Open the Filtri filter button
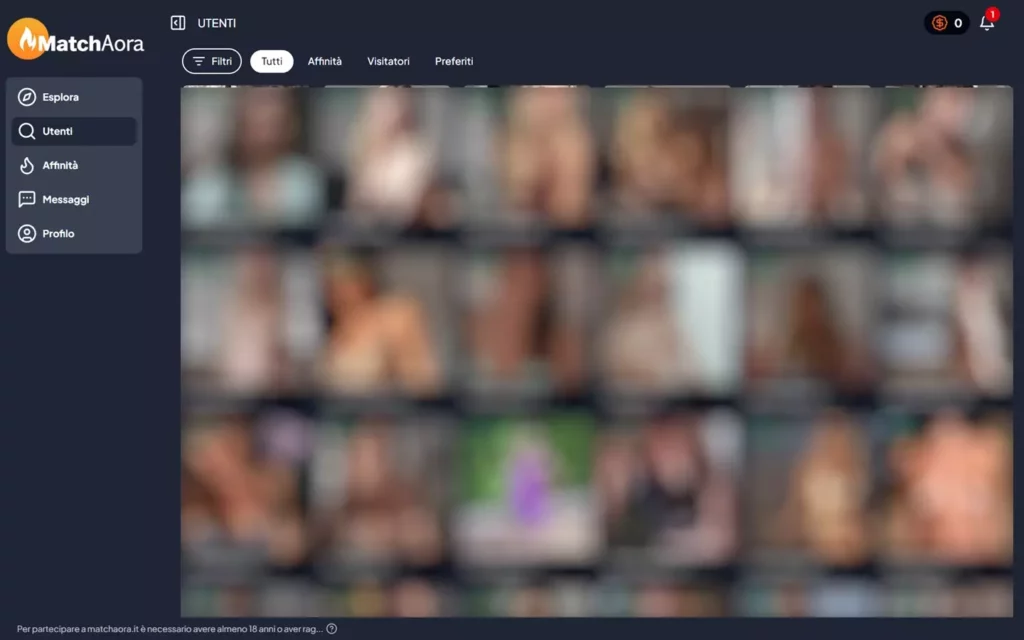The width and height of the screenshot is (1024, 640). click(212, 61)
